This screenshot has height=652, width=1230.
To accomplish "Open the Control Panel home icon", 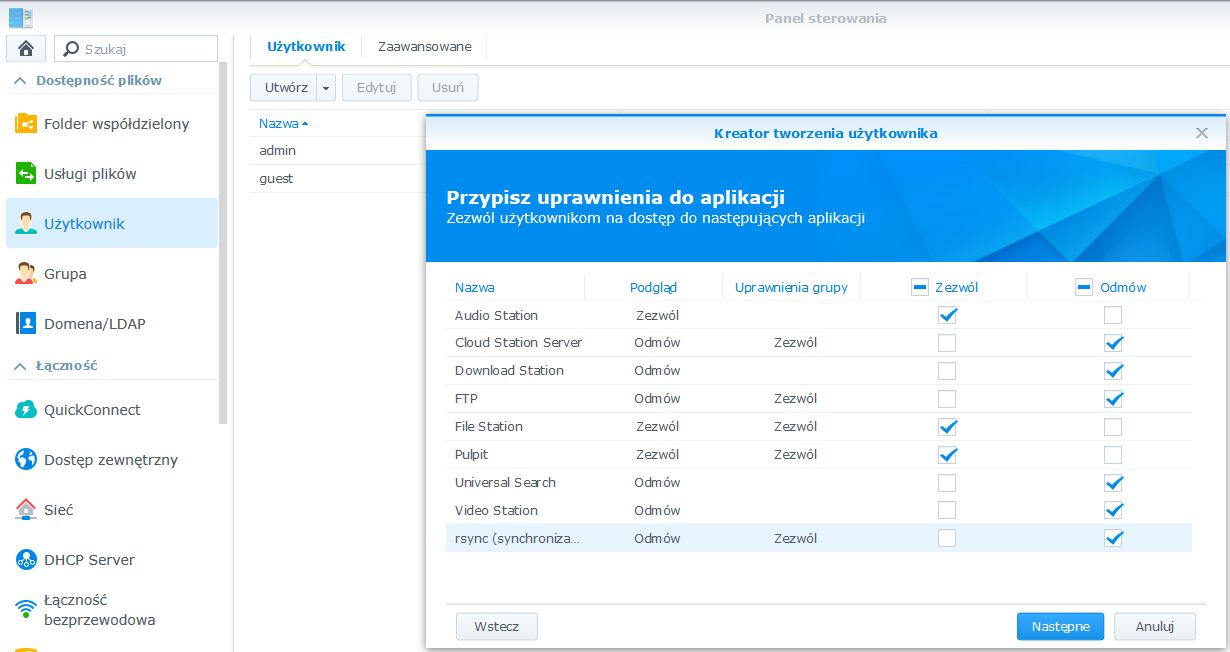I will coord(26,48).
